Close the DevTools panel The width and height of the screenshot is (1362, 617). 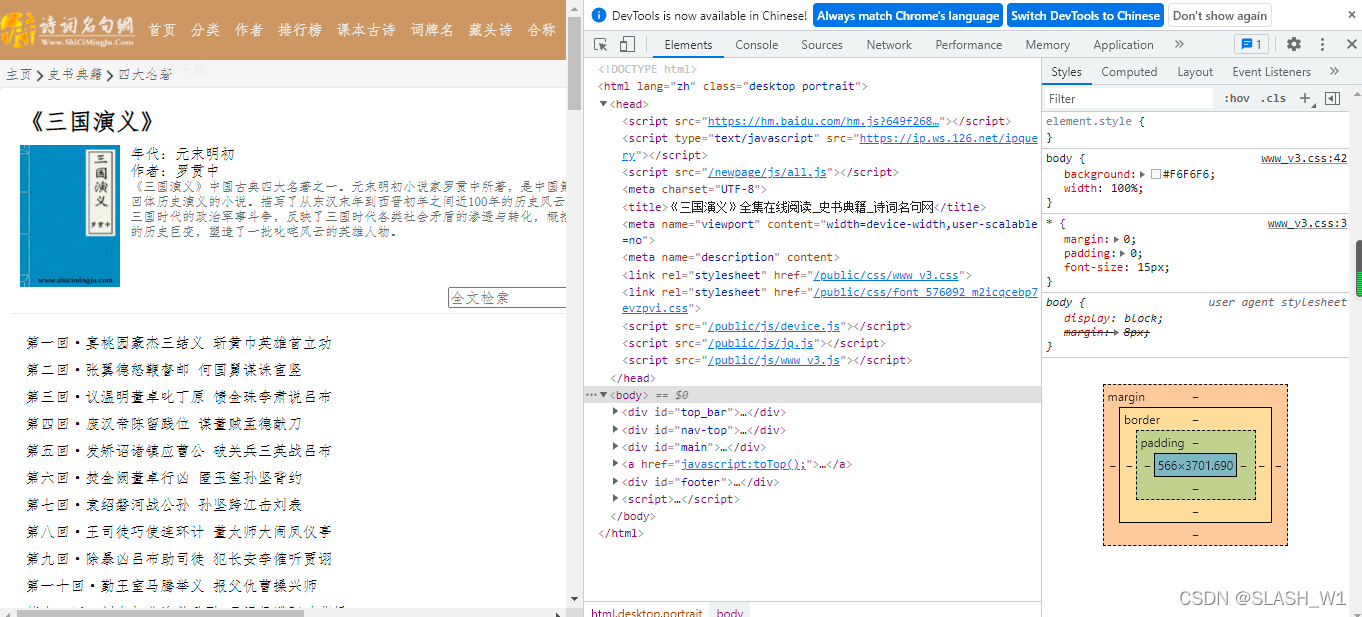(1351, 44)
